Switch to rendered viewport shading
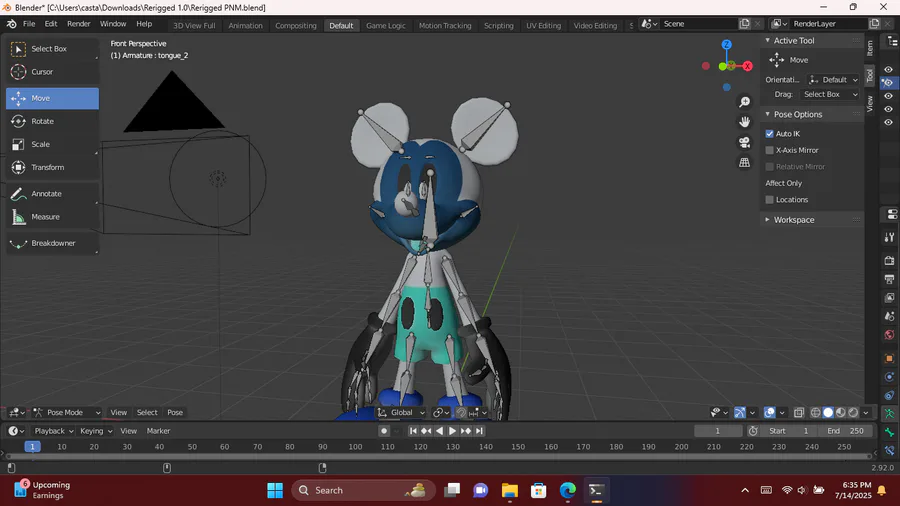This screenshot has width=900, height=506. pos(854,412)
